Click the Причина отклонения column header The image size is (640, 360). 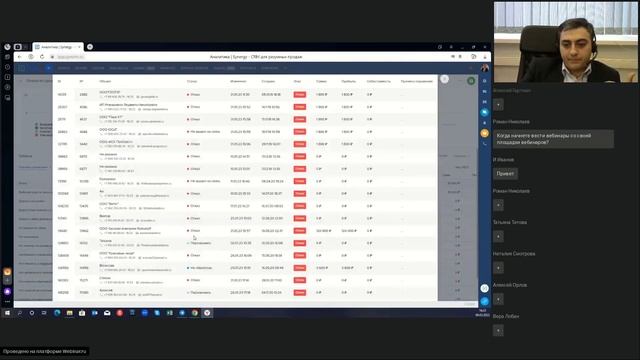click(x=416, y=82)
